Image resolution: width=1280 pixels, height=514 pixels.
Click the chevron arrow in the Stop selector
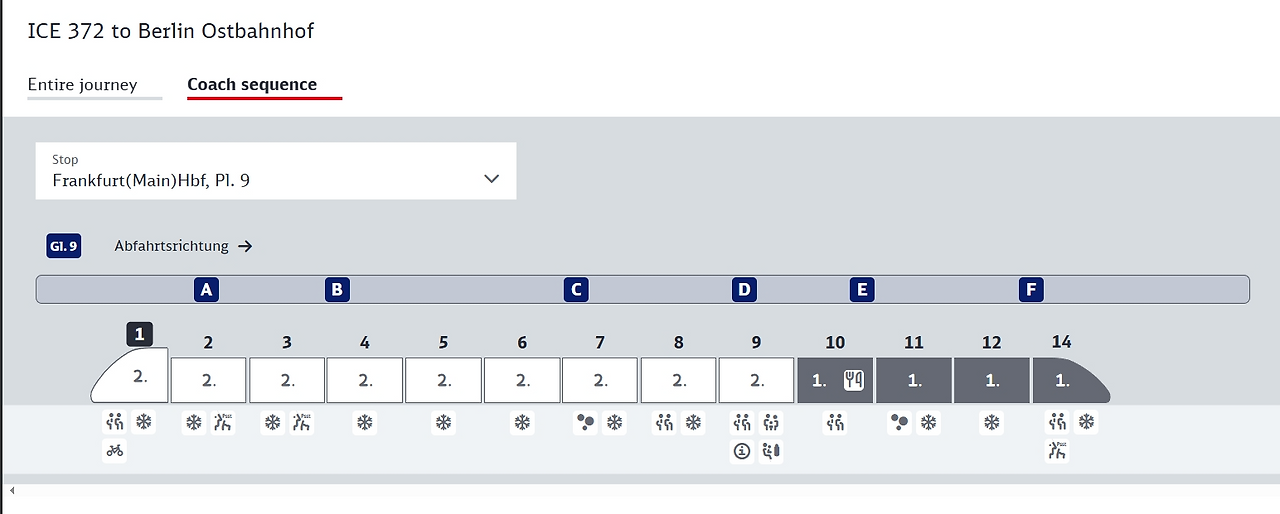[491, 179]
